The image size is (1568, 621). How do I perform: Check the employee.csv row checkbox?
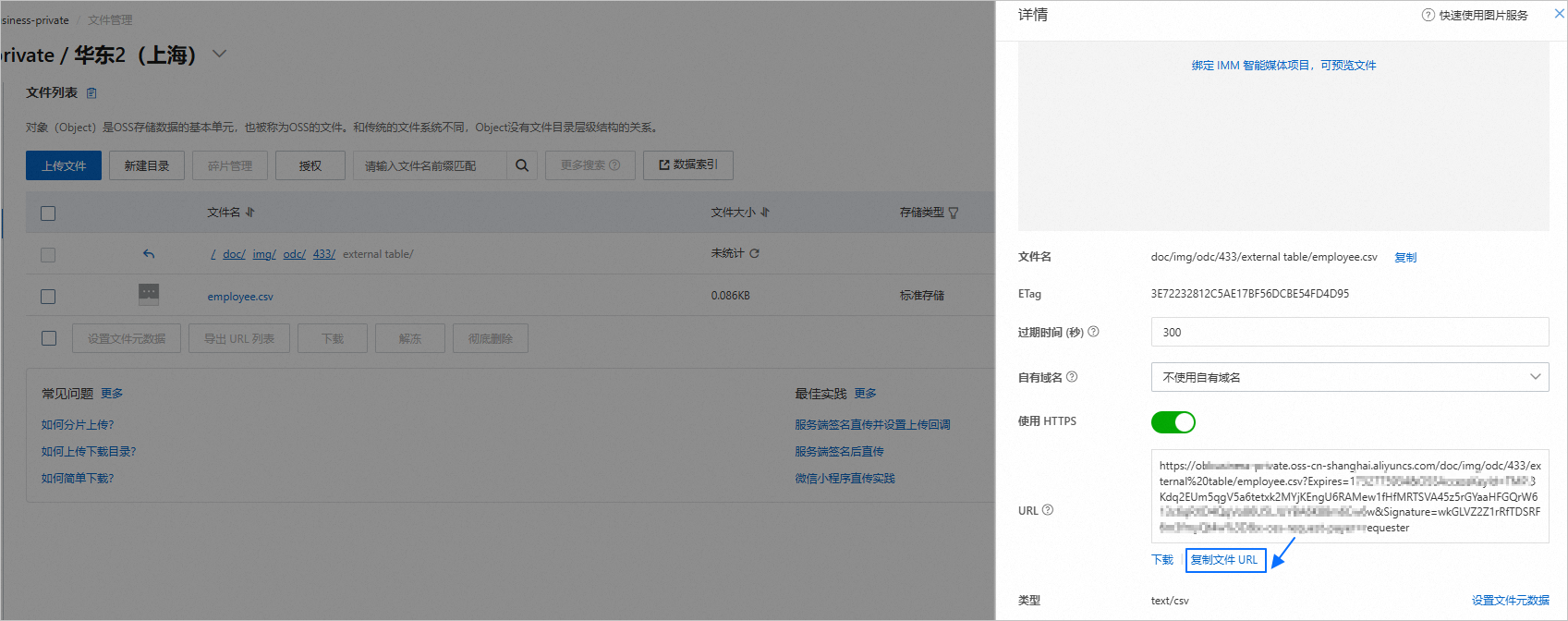point(48,297)
